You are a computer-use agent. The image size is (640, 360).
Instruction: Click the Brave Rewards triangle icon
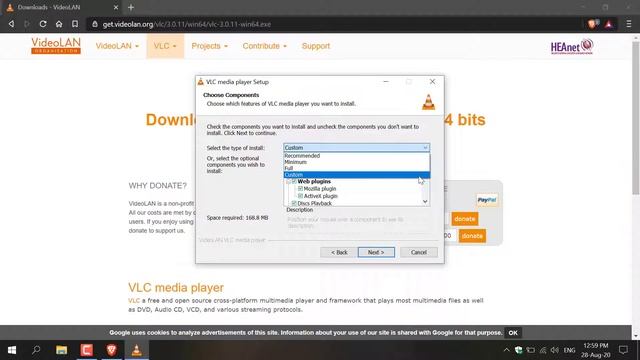tap(609, 24)
